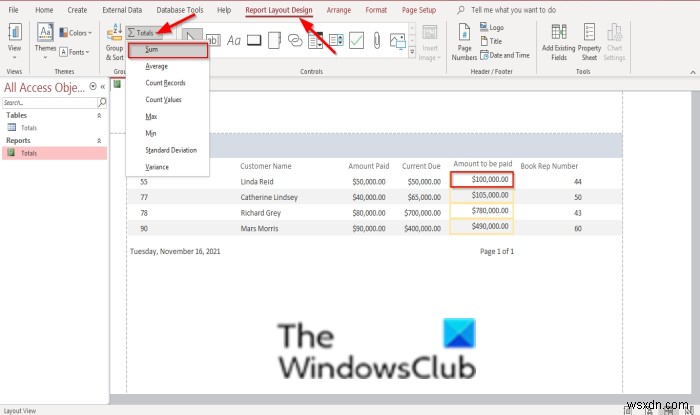Choose Standard Deviation from the Totals menu

[168, 150]
